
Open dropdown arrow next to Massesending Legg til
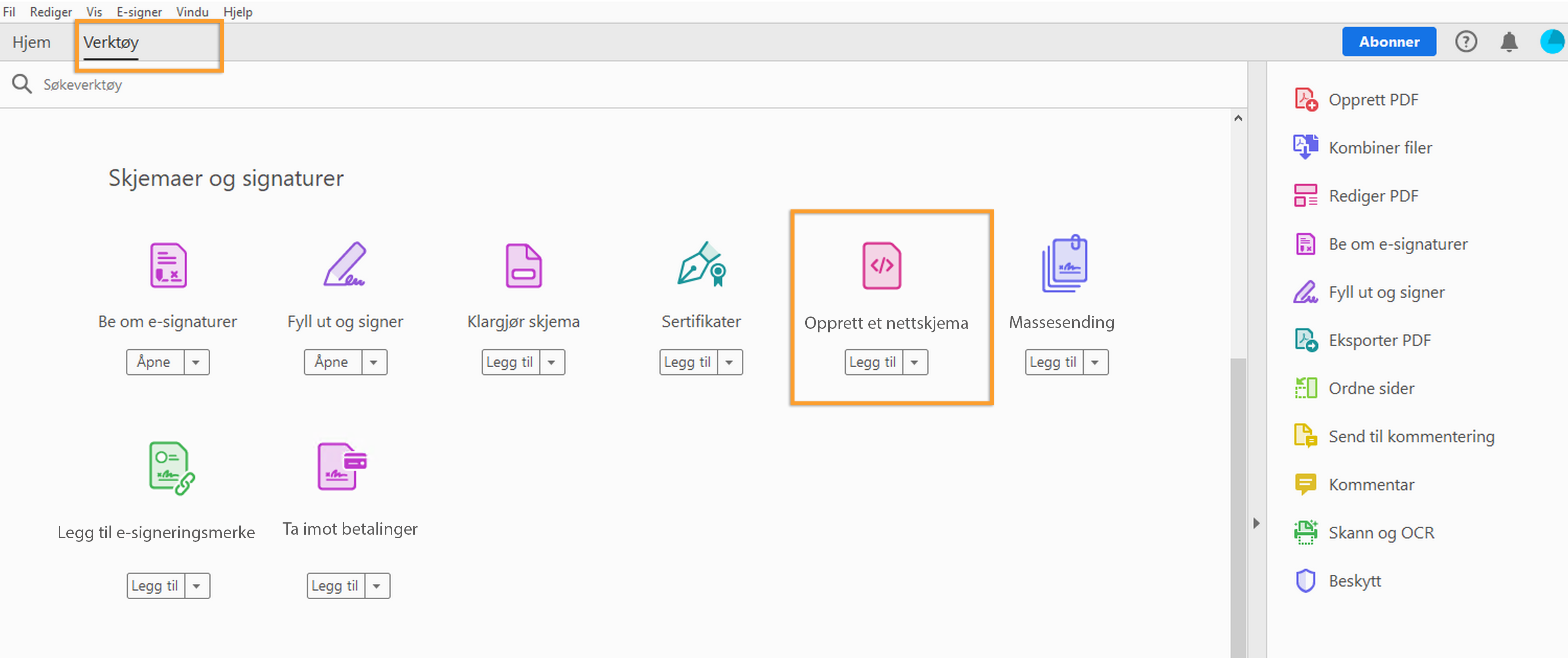pos(1094,362)
